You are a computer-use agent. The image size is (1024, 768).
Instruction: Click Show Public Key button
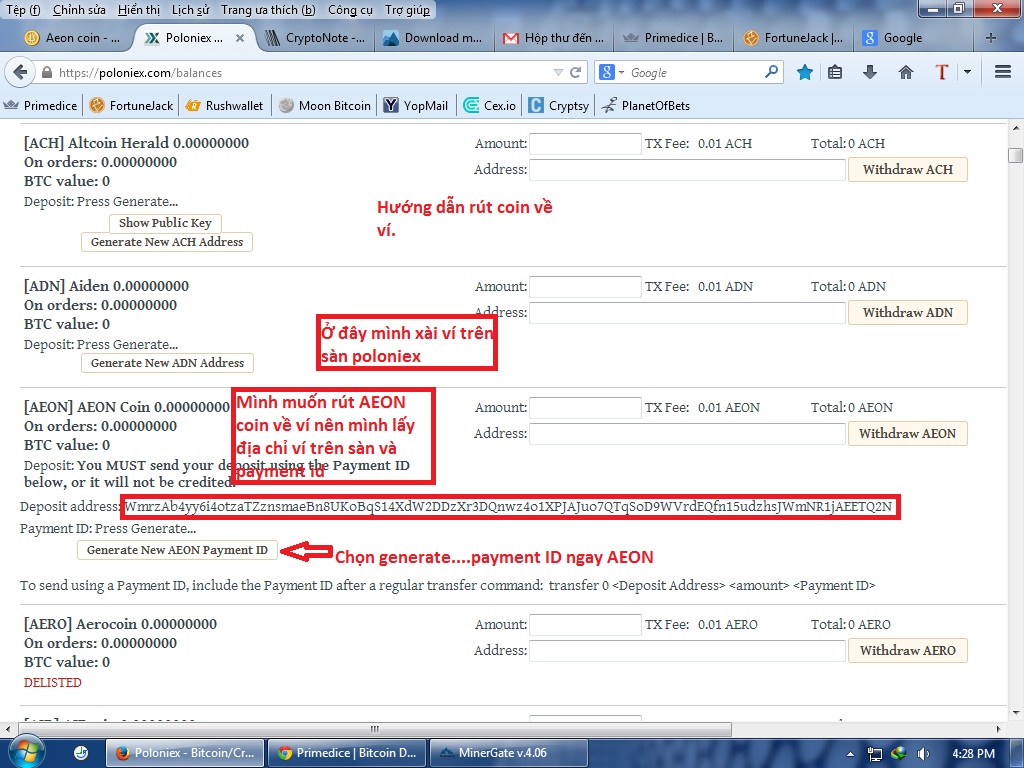(x=165, y=223)
